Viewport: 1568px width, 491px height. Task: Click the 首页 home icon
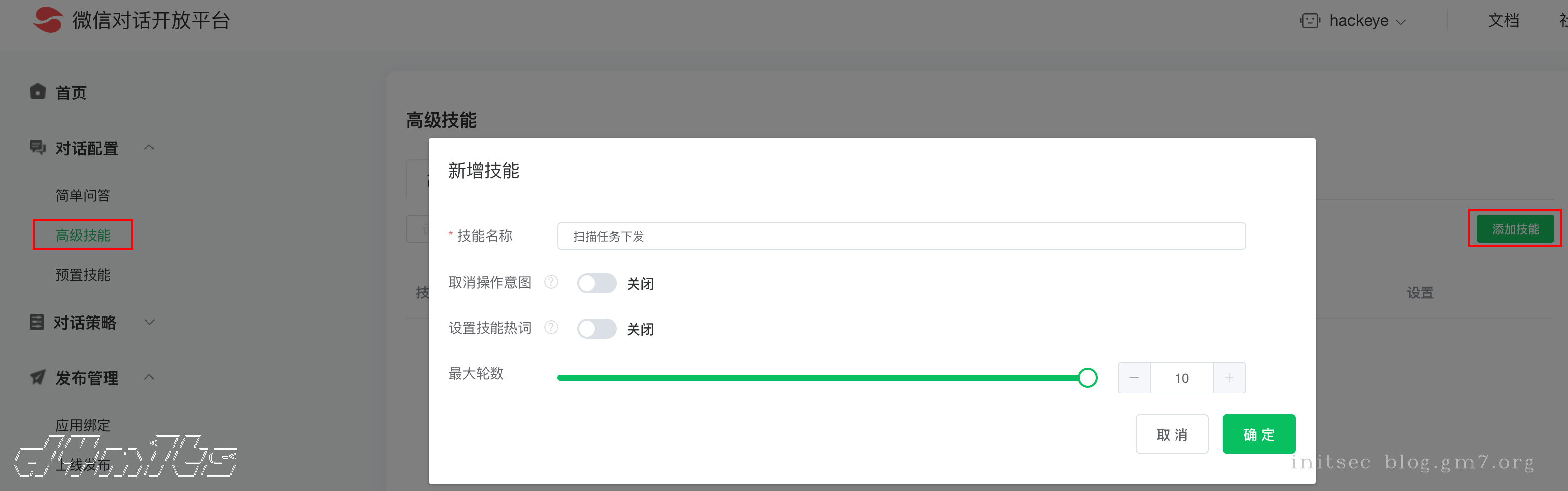click(x=38, y=92)
